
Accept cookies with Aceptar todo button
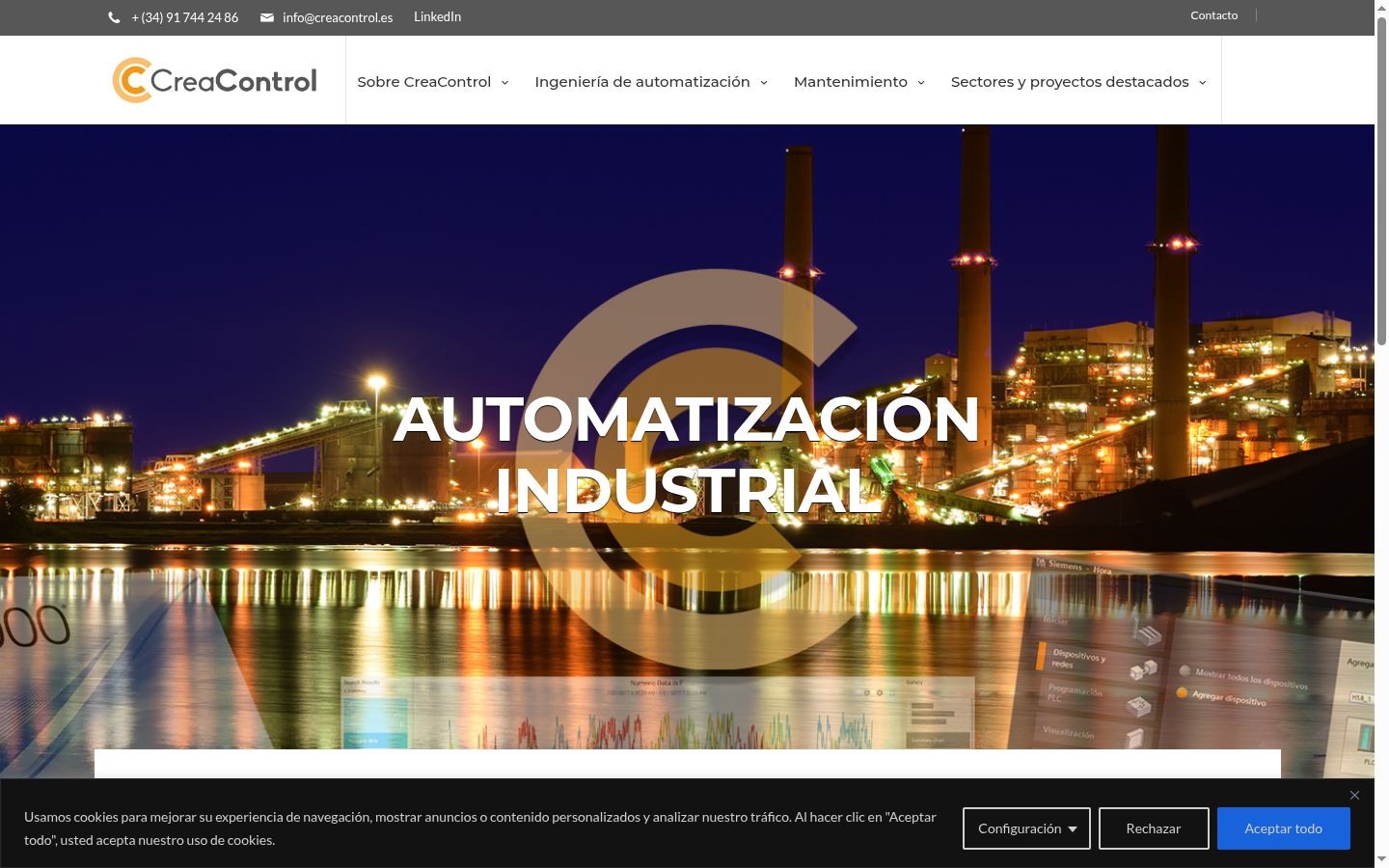pyautogui.click(x=1283, y=828)
